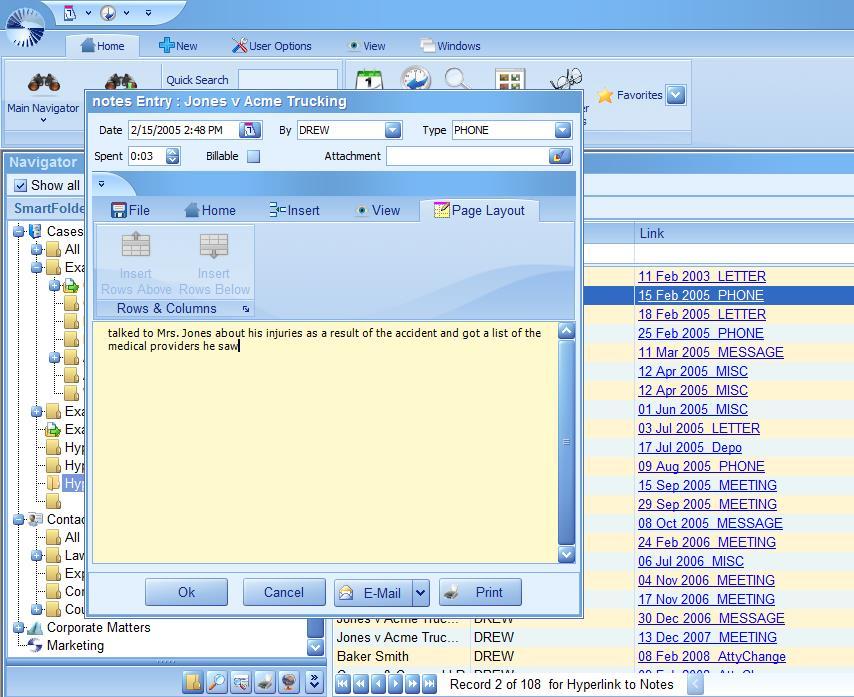854x697 pixels.
Task: Click Rows & Columns dialog launcher icon
Action: 246,309
